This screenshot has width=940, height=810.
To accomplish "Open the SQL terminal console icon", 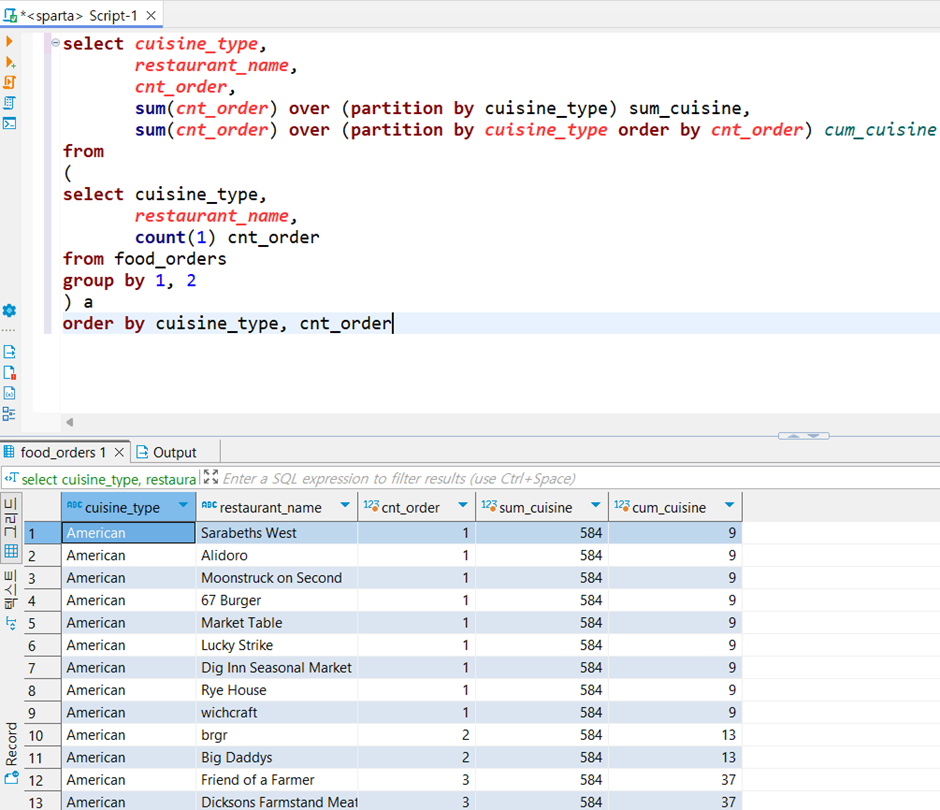I will [9, 123].
